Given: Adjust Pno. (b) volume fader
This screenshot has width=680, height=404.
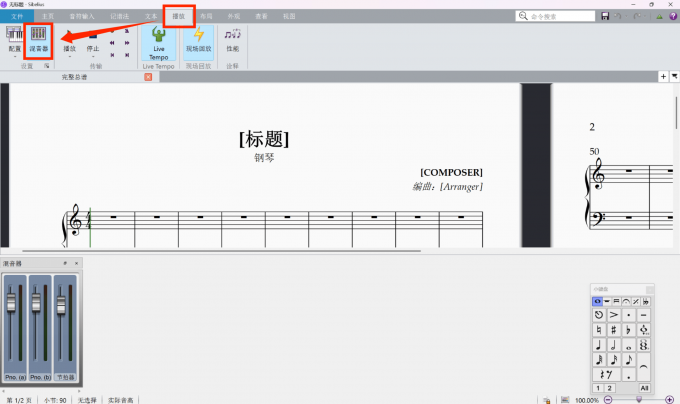Looking at the screenshot, I should (36, 302).
